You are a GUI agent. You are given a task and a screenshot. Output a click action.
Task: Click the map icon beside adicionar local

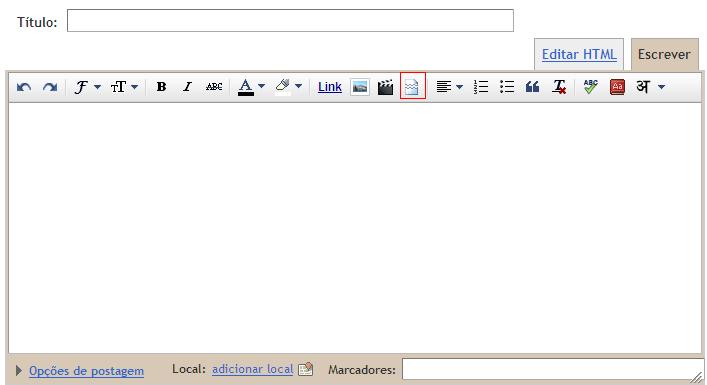pos(306,369)
